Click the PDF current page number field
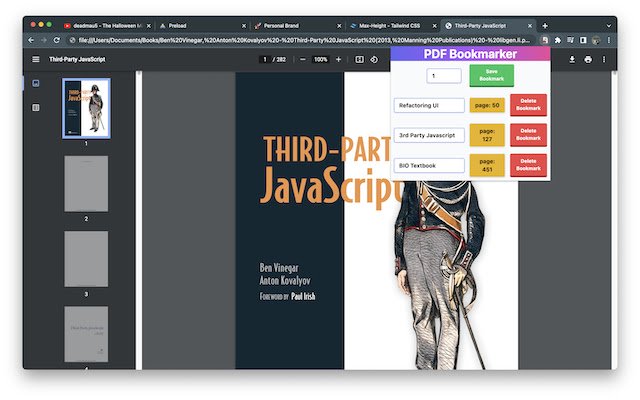 coord(264,60)
